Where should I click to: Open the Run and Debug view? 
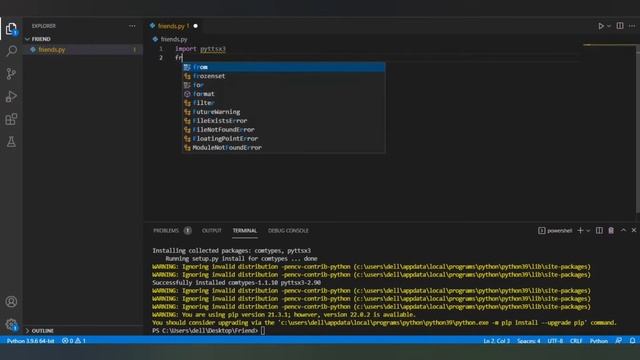click(x=11, y=97)
